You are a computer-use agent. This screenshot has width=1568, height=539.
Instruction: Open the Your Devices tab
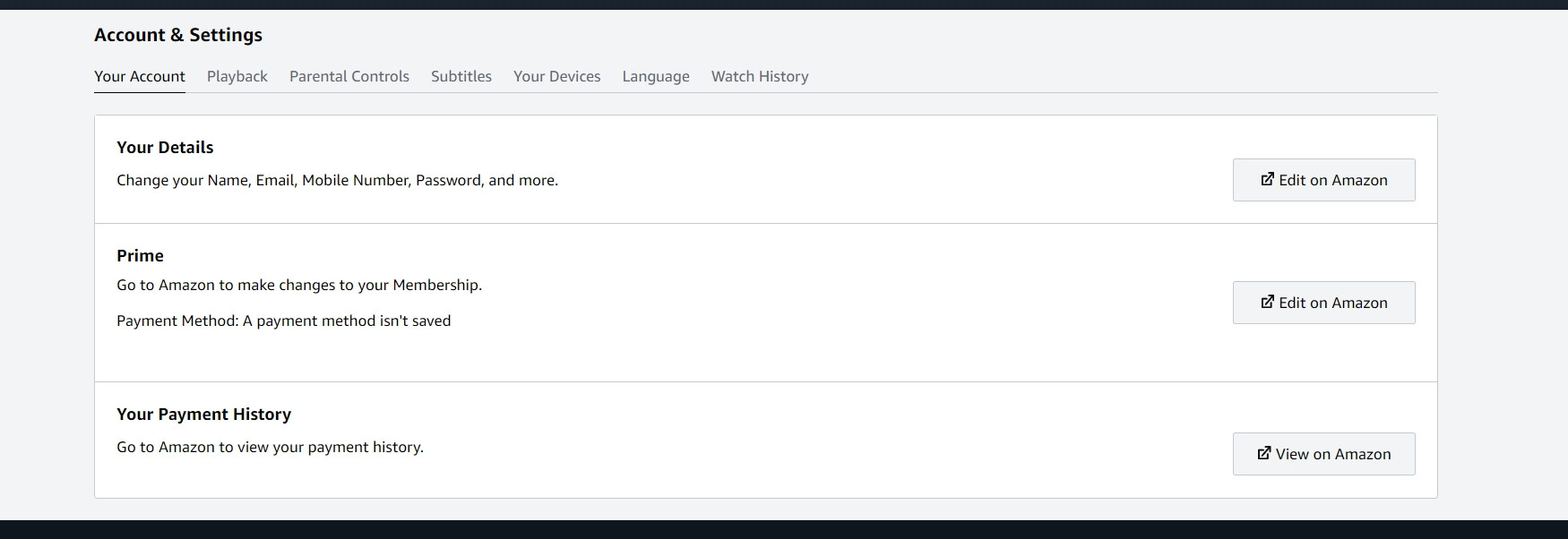click(556, 76)
